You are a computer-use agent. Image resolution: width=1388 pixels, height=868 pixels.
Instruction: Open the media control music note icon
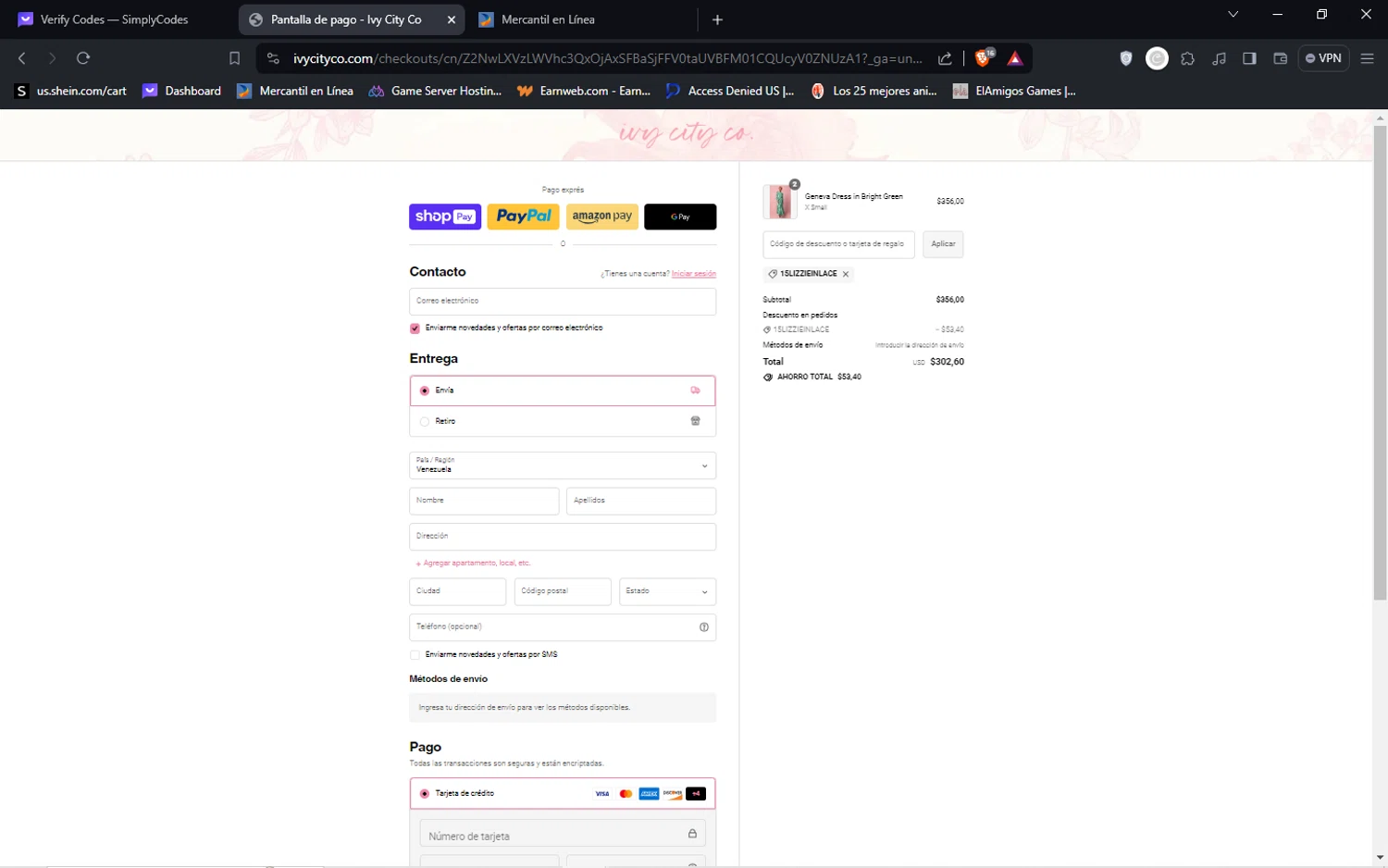(1220, 58)
